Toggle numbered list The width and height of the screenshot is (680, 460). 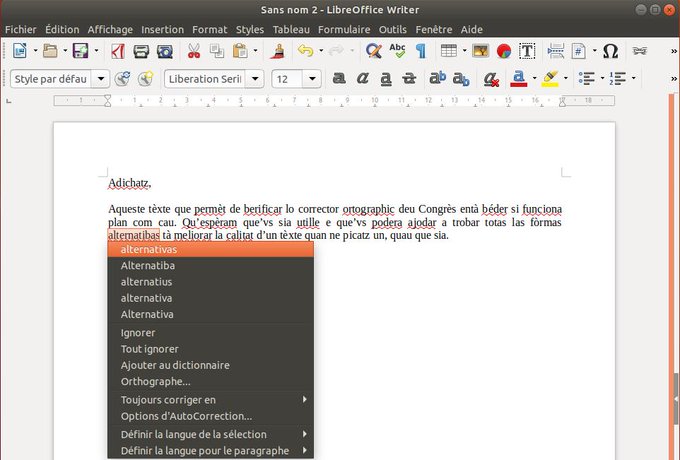(618, 78)
